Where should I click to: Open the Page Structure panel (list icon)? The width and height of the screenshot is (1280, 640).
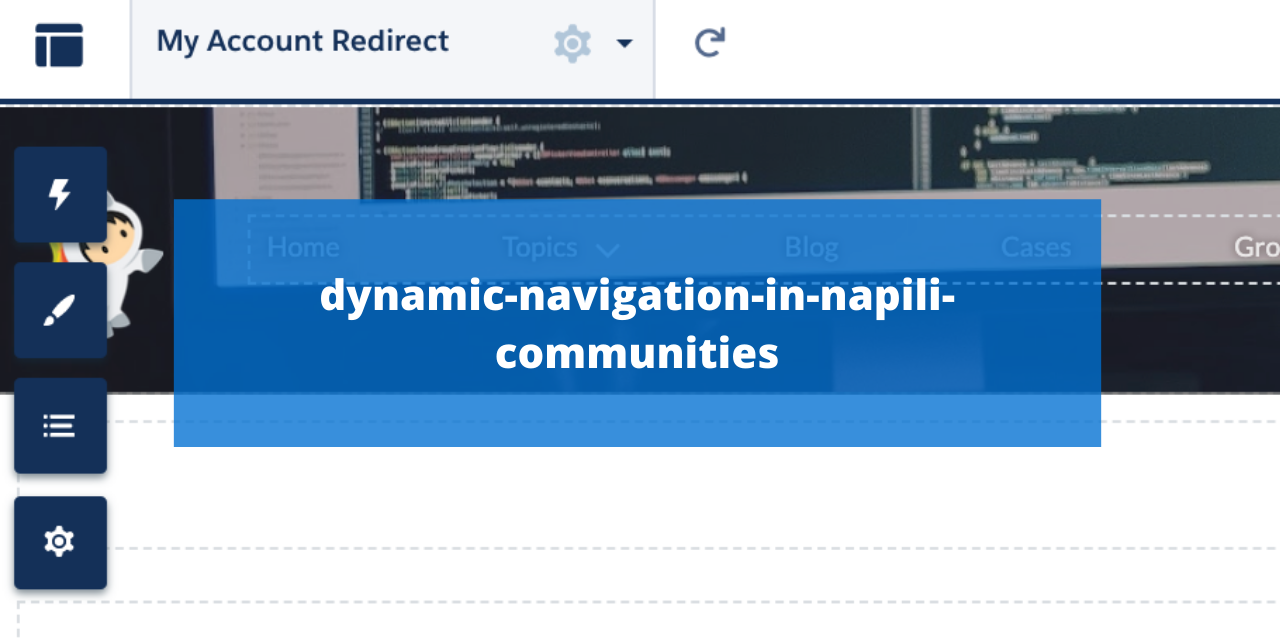tap(60, 425)
